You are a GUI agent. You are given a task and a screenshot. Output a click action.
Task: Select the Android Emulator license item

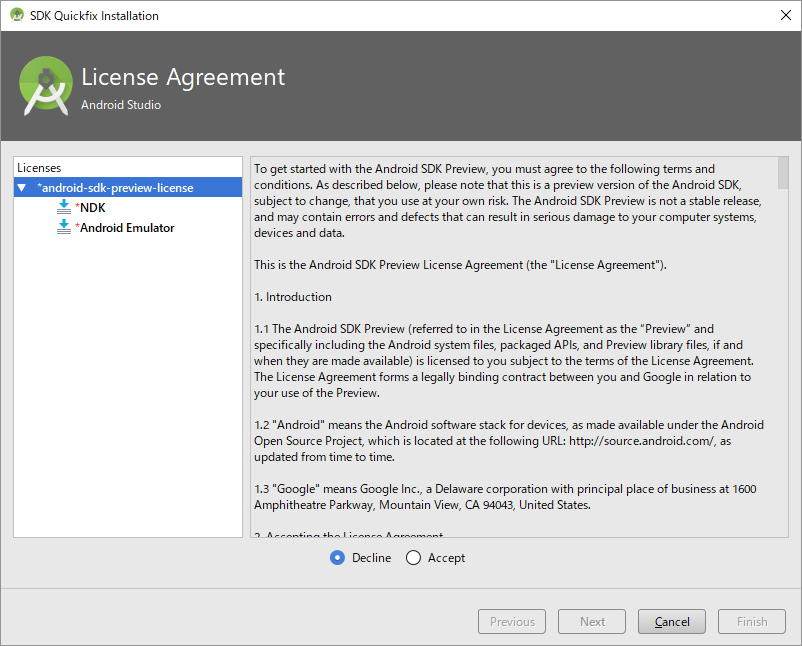tap(127, 227)
